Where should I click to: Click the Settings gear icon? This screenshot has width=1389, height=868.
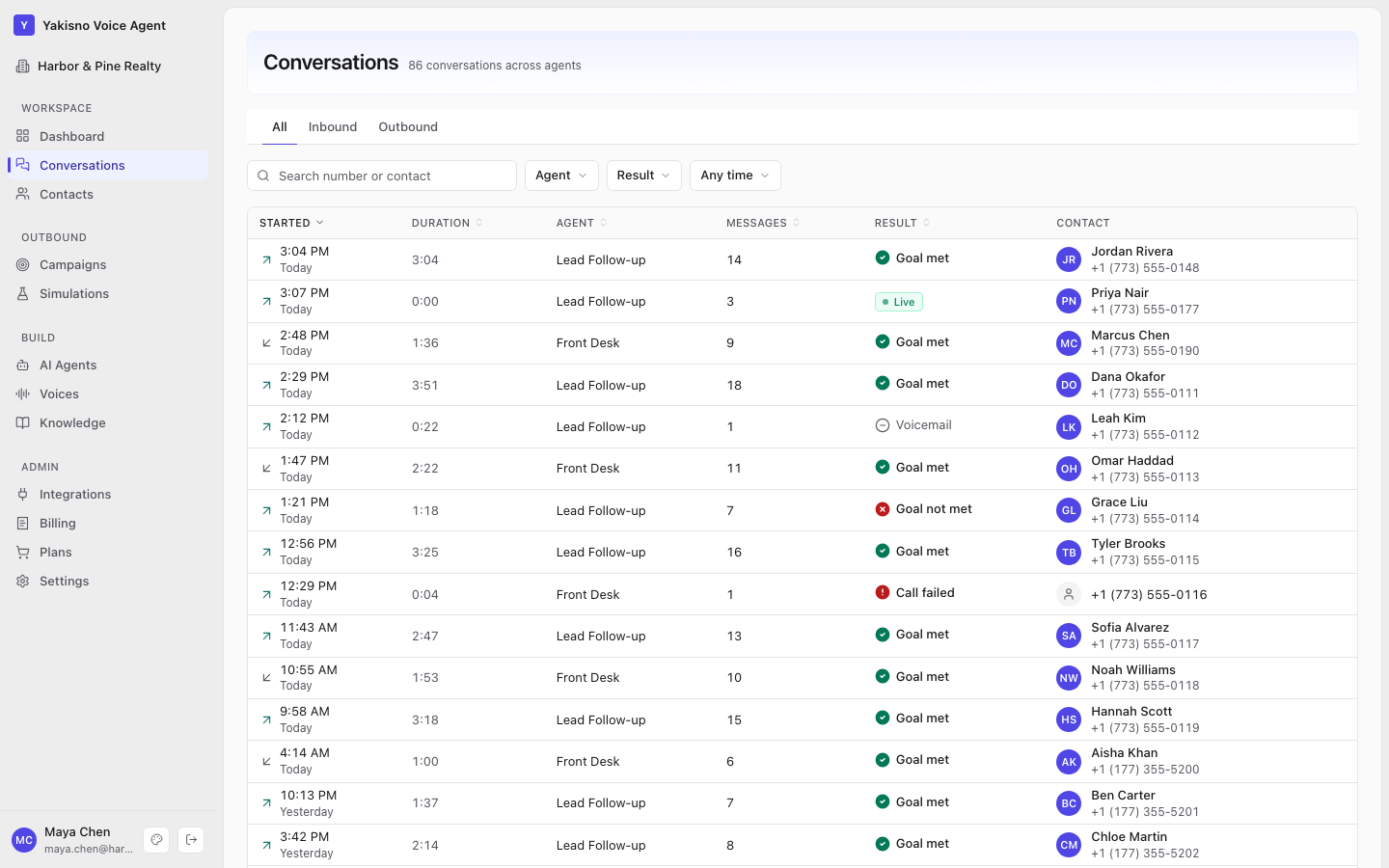[x=23, y=582]
